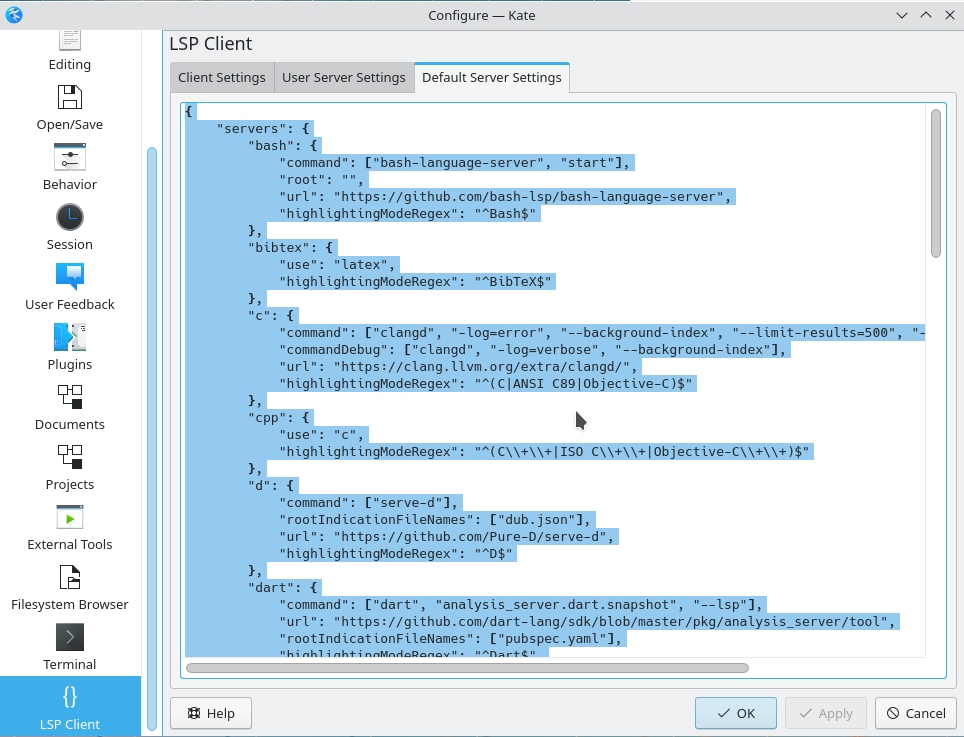Open the Plugins settings page
This screenshot has height=737, width=964.
(69, 347)
